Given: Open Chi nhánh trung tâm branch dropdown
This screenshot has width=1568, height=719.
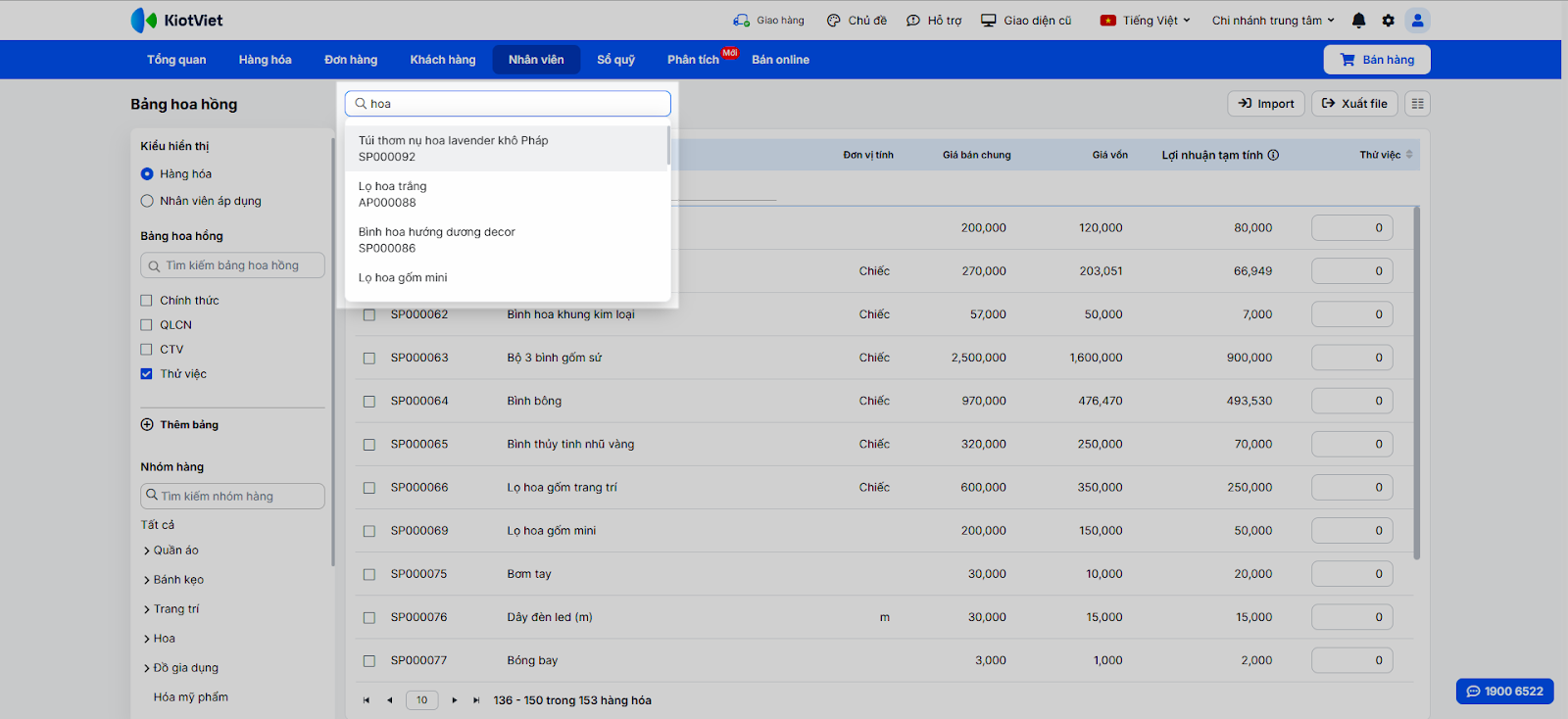Looking at the screenshot, I should tap(1272, 21).
